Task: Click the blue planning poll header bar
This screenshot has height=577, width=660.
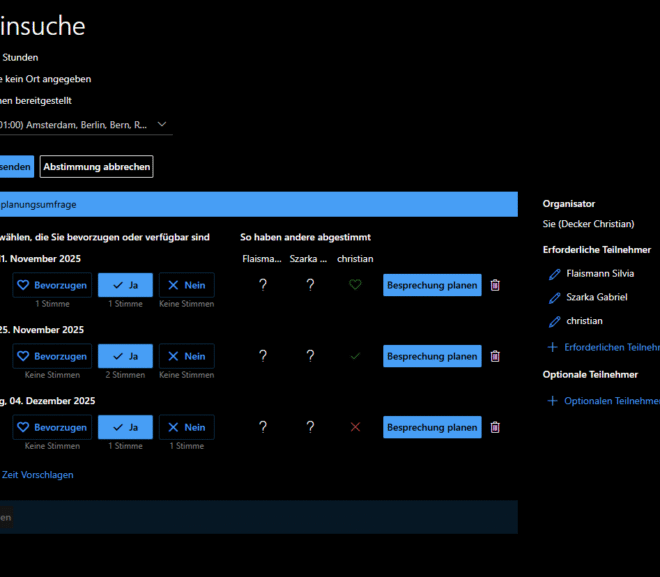Action: click(258, 204)
